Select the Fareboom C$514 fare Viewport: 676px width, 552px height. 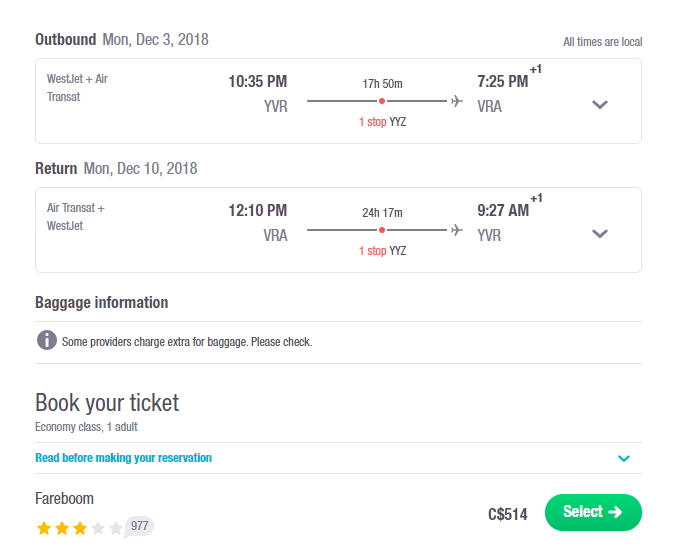click(x=593, y=512)
